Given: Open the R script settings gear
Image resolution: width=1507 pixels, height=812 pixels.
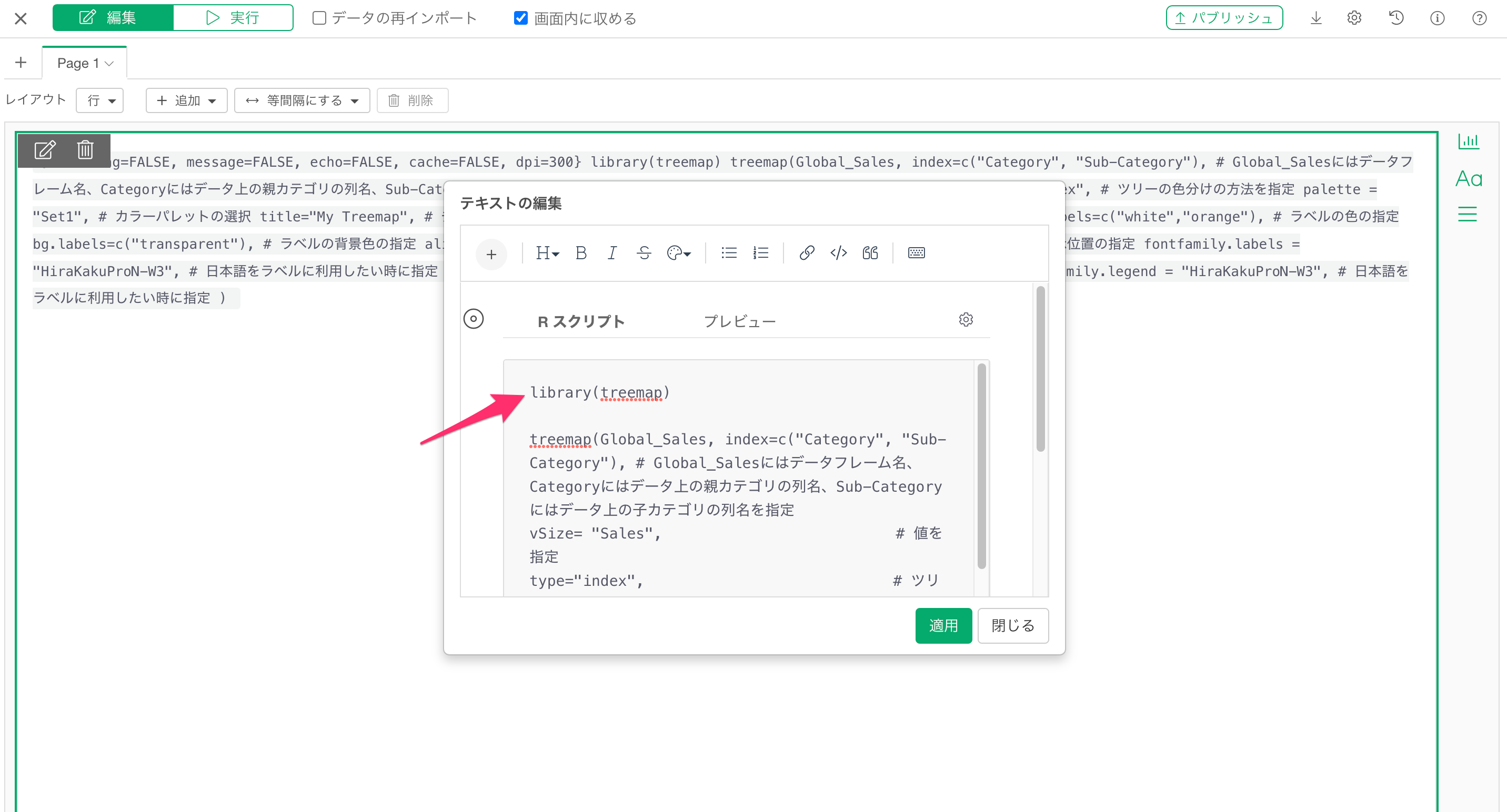Looking at the screenshot, I should coord(966,320).
